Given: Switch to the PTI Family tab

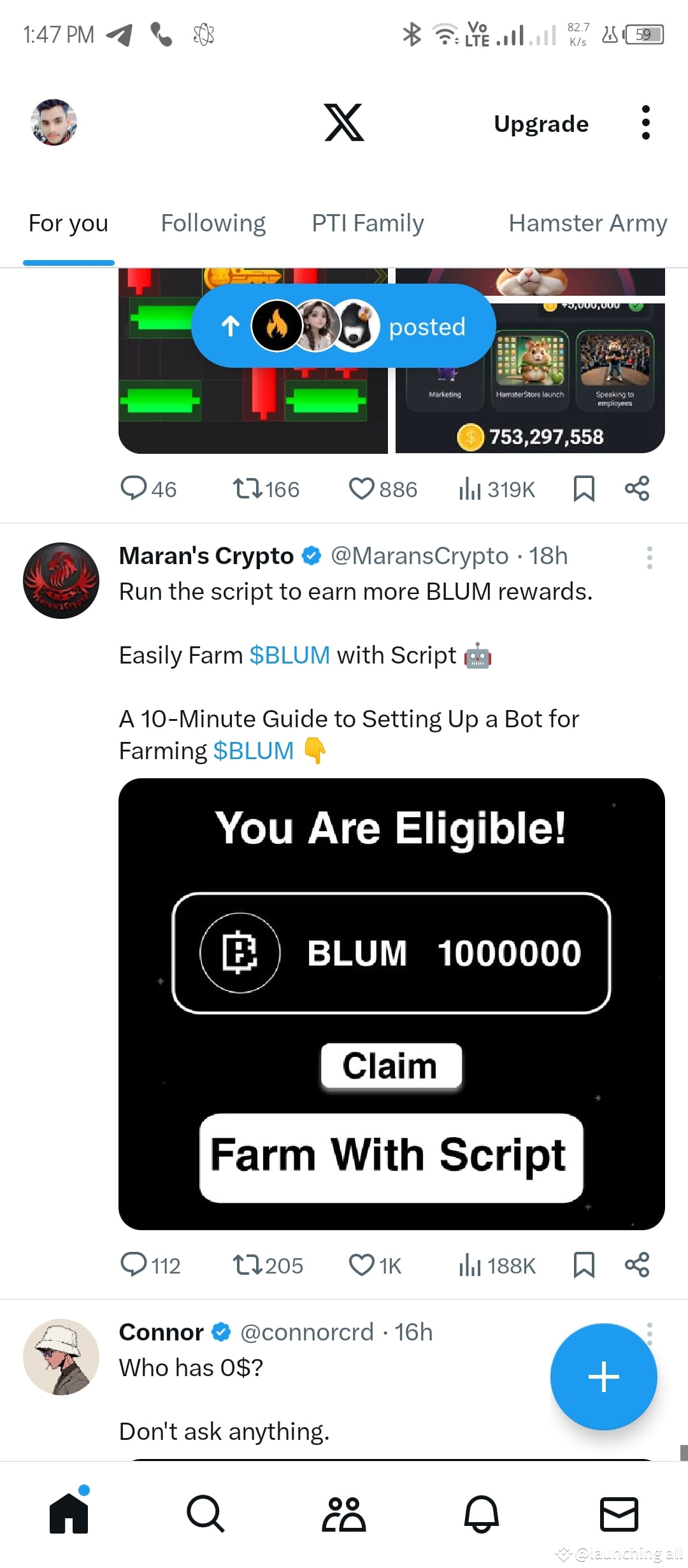Looking at the screenshot, I should (x=368, y=223).
